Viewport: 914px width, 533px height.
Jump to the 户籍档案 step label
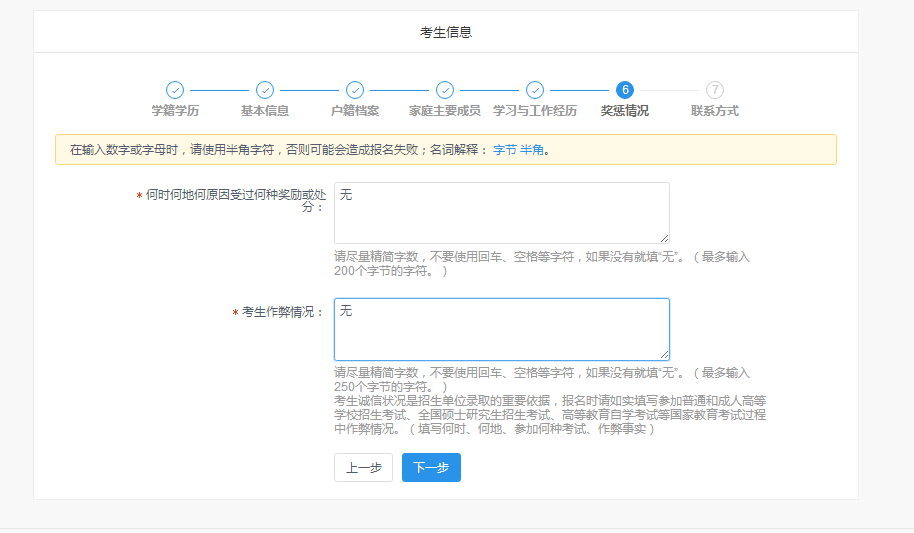(355, 111)
